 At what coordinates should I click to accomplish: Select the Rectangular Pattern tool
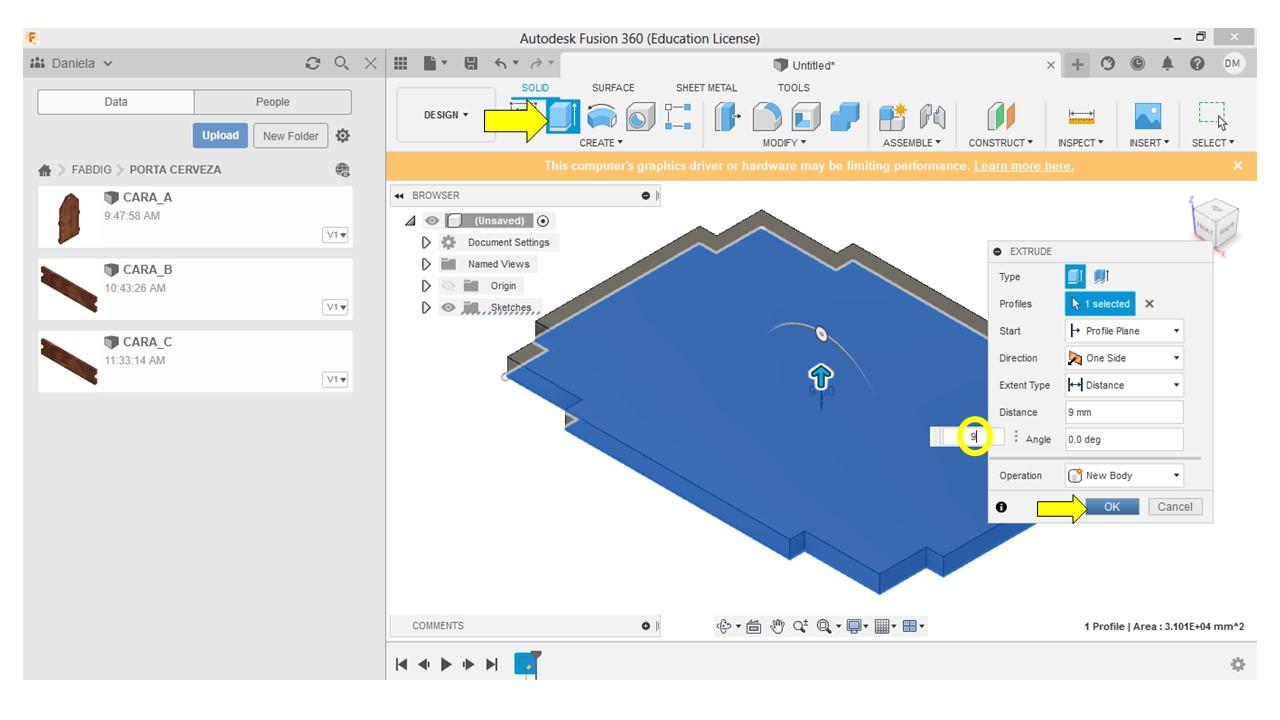(678, 117)
